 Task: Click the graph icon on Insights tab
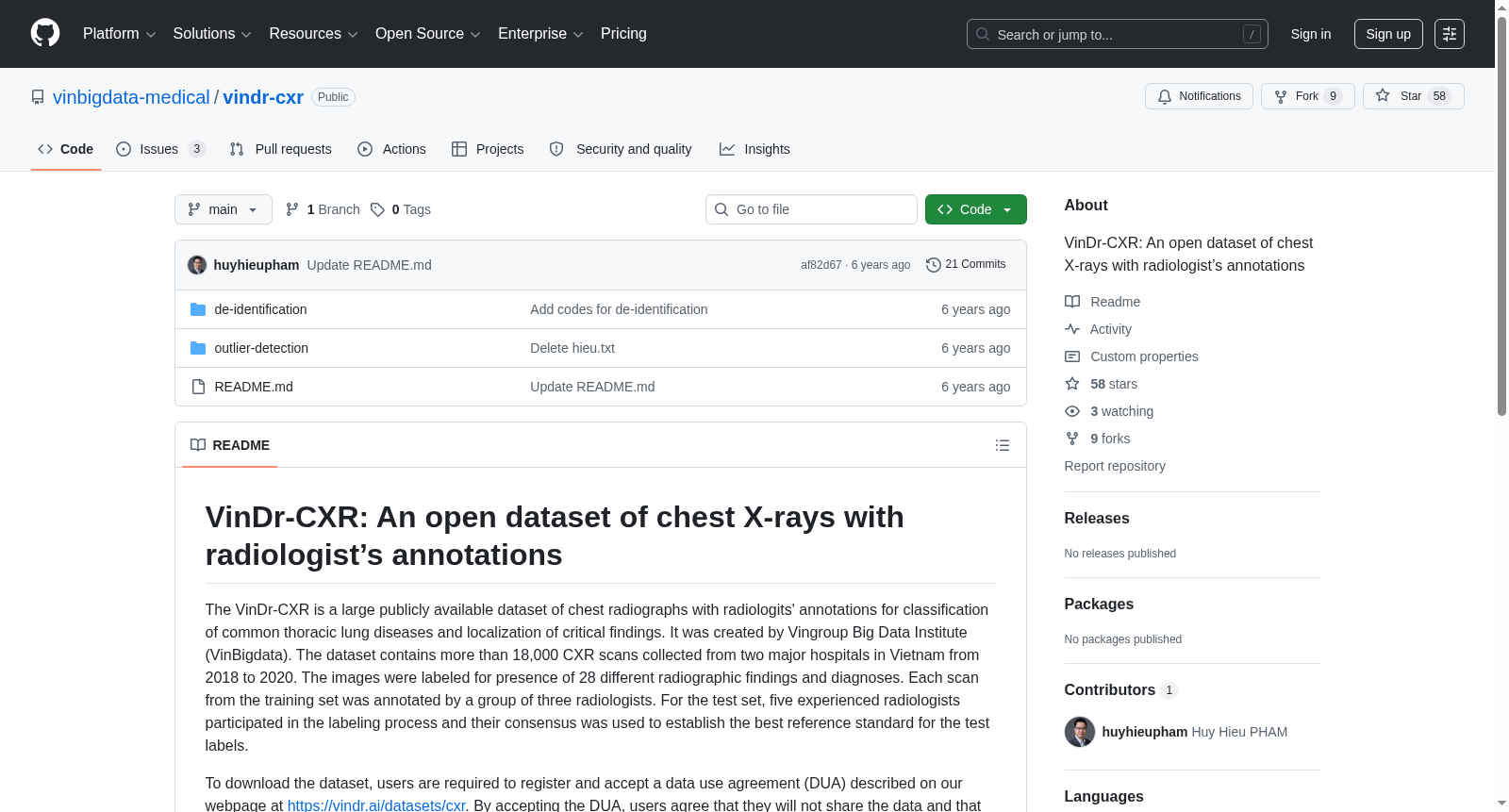tap(727, 149)
